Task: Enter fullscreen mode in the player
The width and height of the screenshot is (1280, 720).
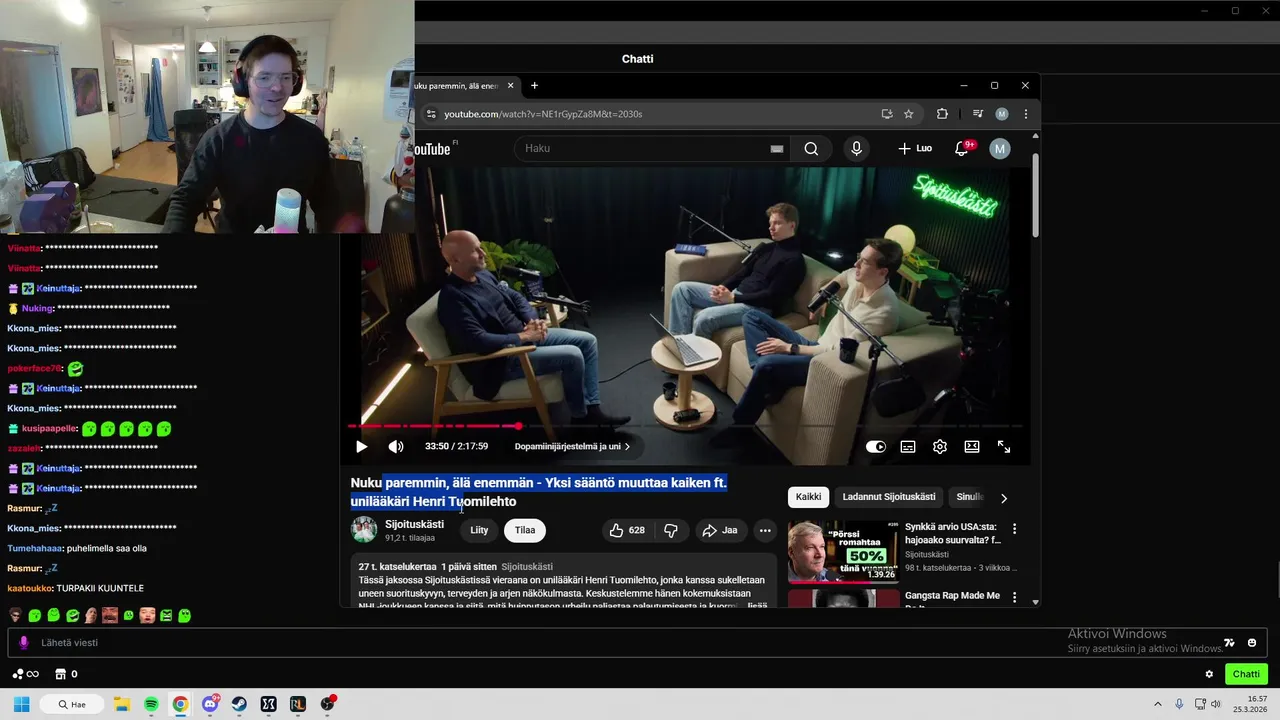Action: coord(1004,447)
